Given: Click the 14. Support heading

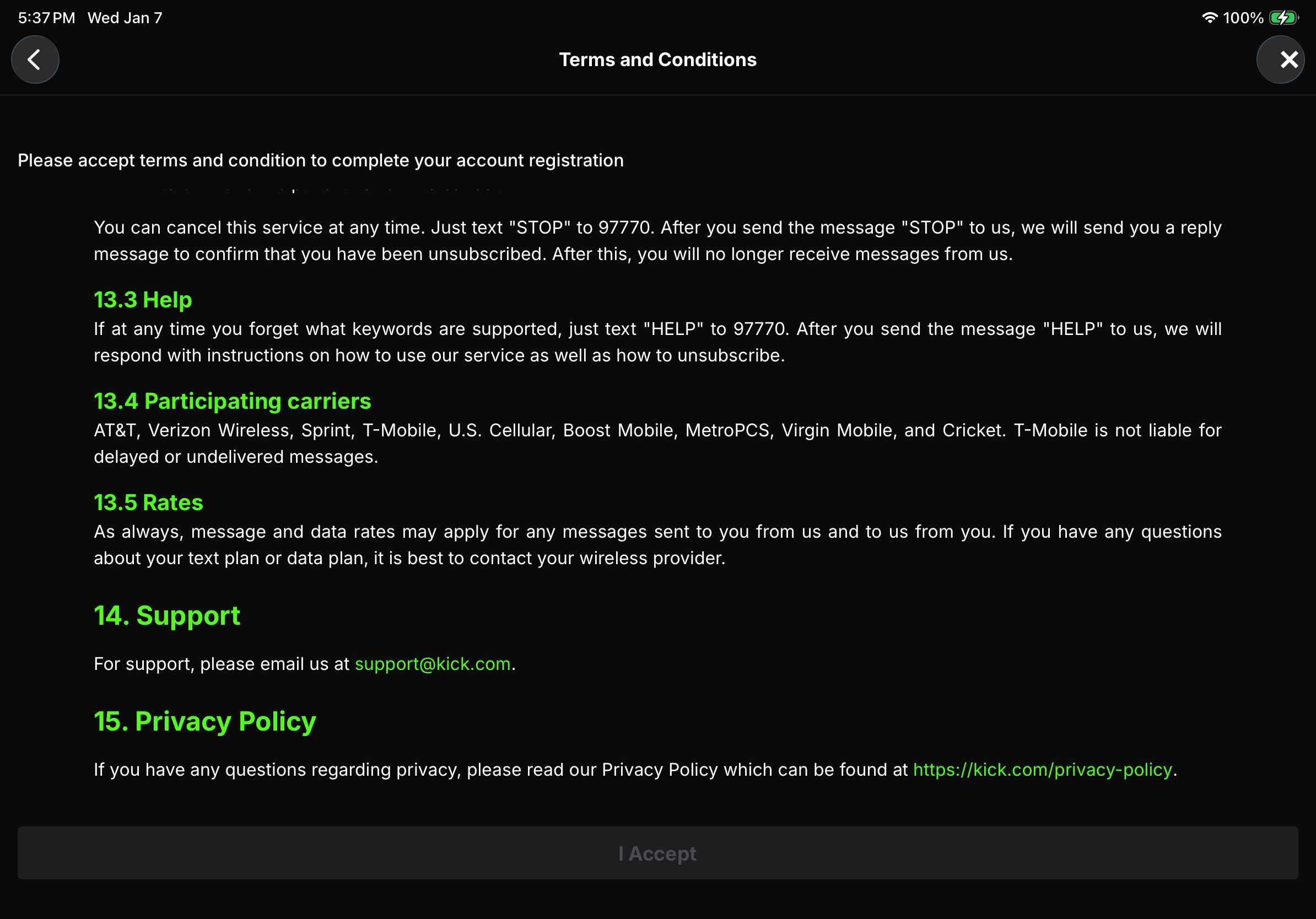Looking at the screenshot, I should (167, 616).
